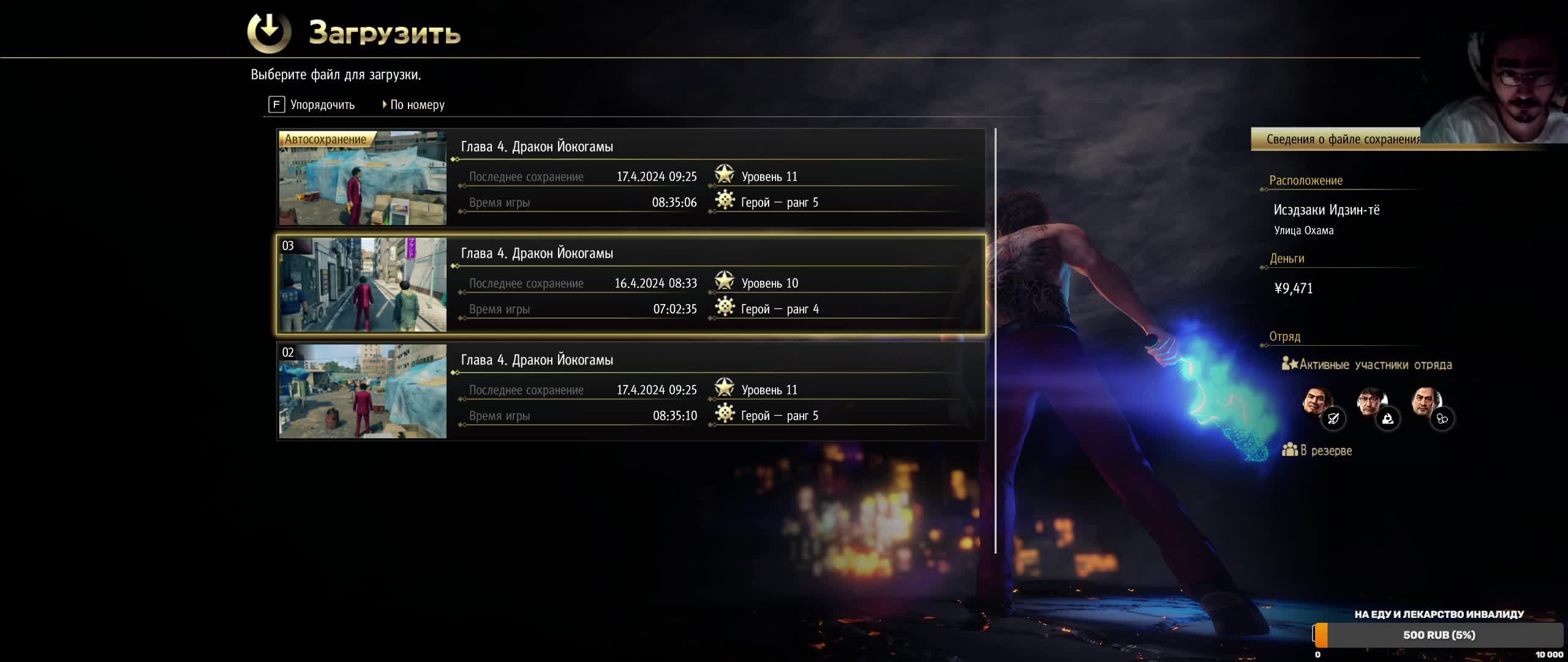This screenshot has height=662, width=1568.
Task: Select save slot 03 entry
Action: click(631, 284)
